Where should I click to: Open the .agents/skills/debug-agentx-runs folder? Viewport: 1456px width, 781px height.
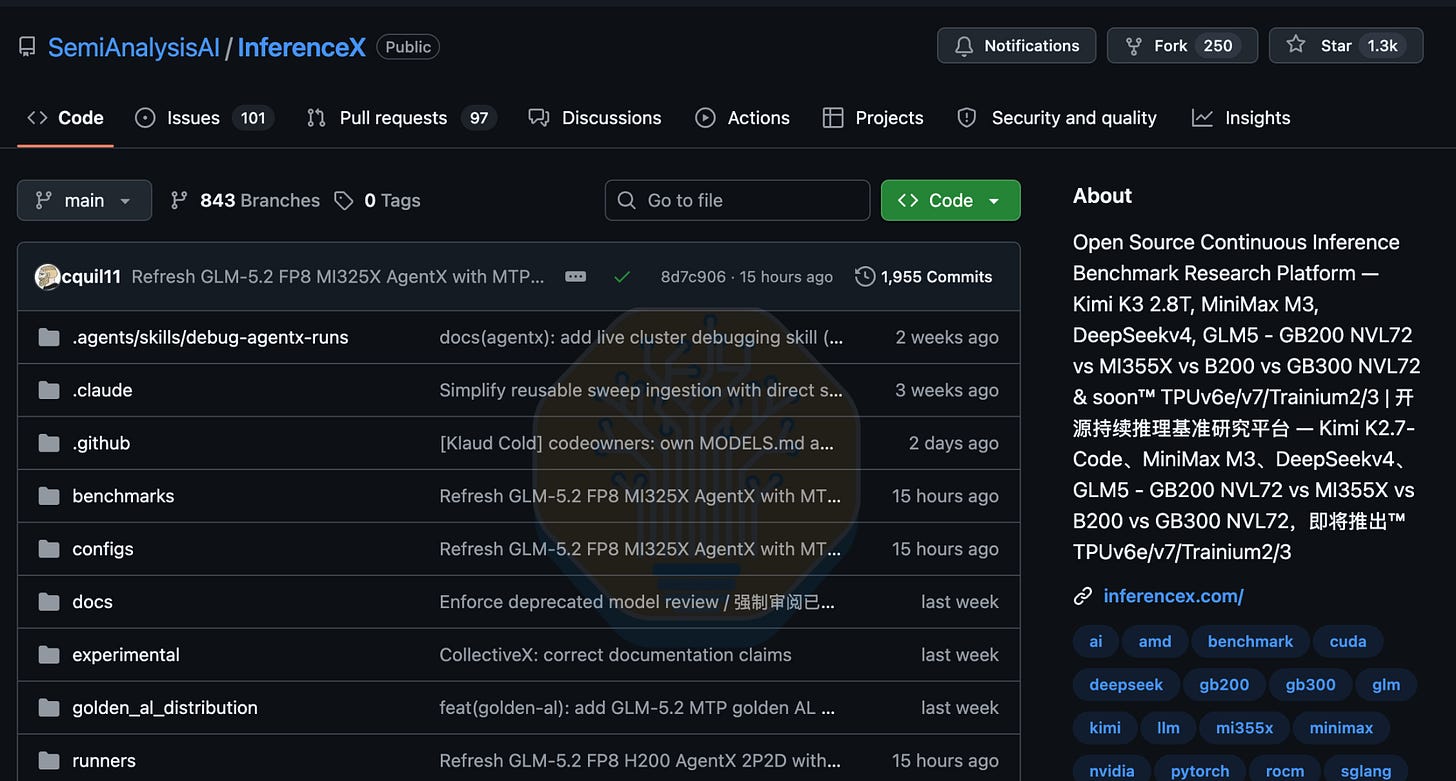click(210, 337)
